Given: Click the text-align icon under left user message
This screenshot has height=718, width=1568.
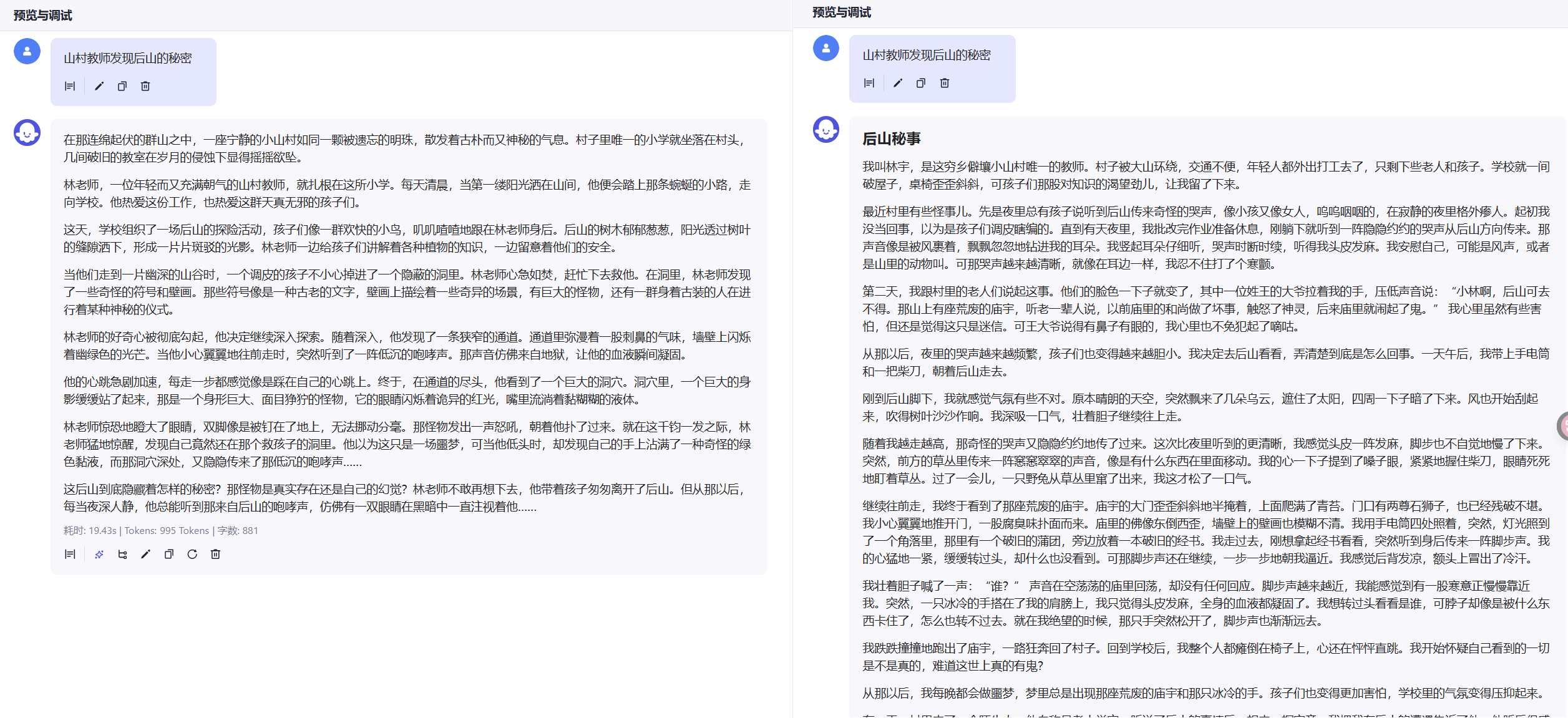Looking at the screenshot, I should click(70, 86).
